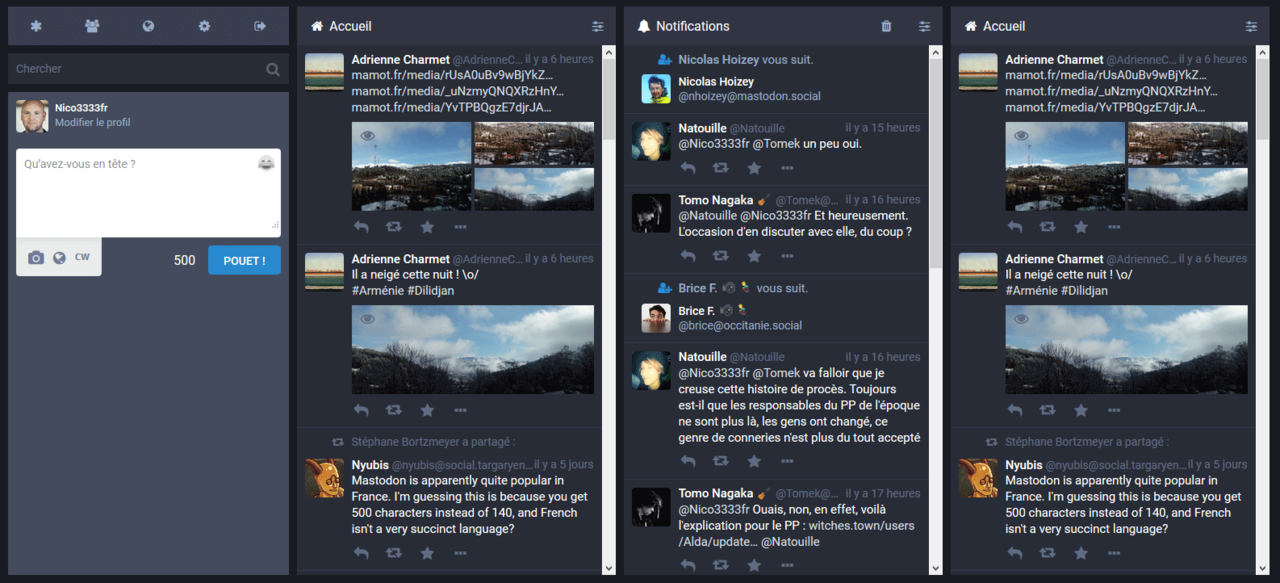
Task: Click the camera icon to attach media
Action: click(x=36, y=258)
